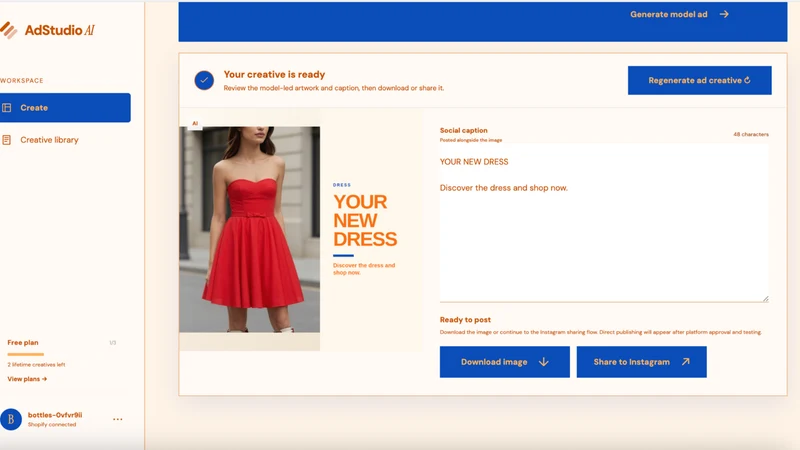Click the bottles-0vfvr9ii store name

pos(55,415)
